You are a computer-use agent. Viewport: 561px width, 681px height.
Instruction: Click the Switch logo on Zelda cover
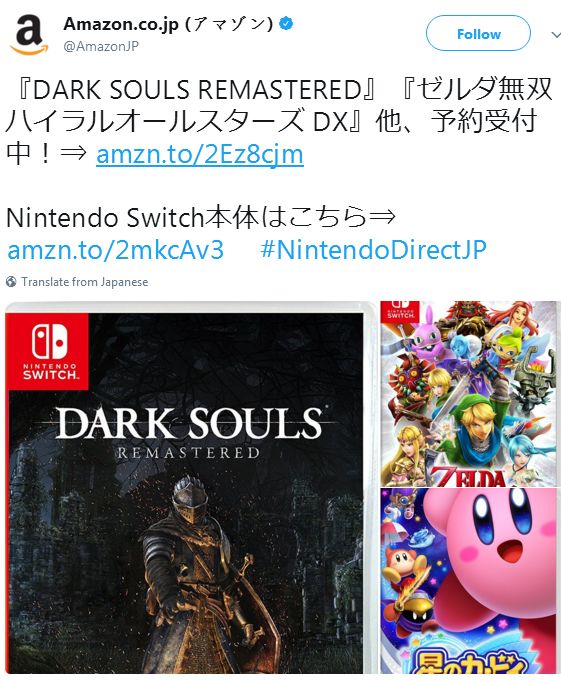pyautogui.click(x=400, y=311)
